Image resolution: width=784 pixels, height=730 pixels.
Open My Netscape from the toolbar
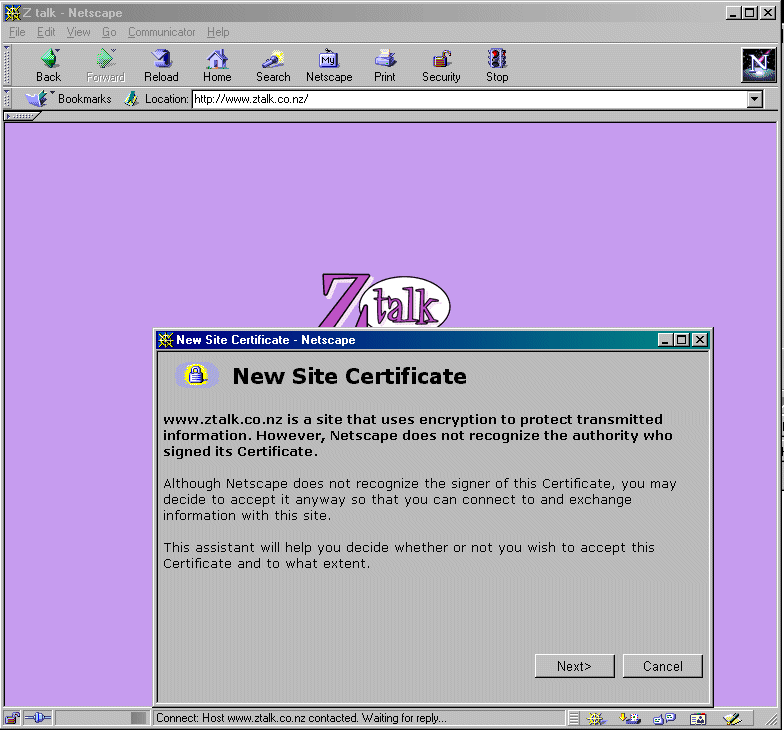click(329, 66)
